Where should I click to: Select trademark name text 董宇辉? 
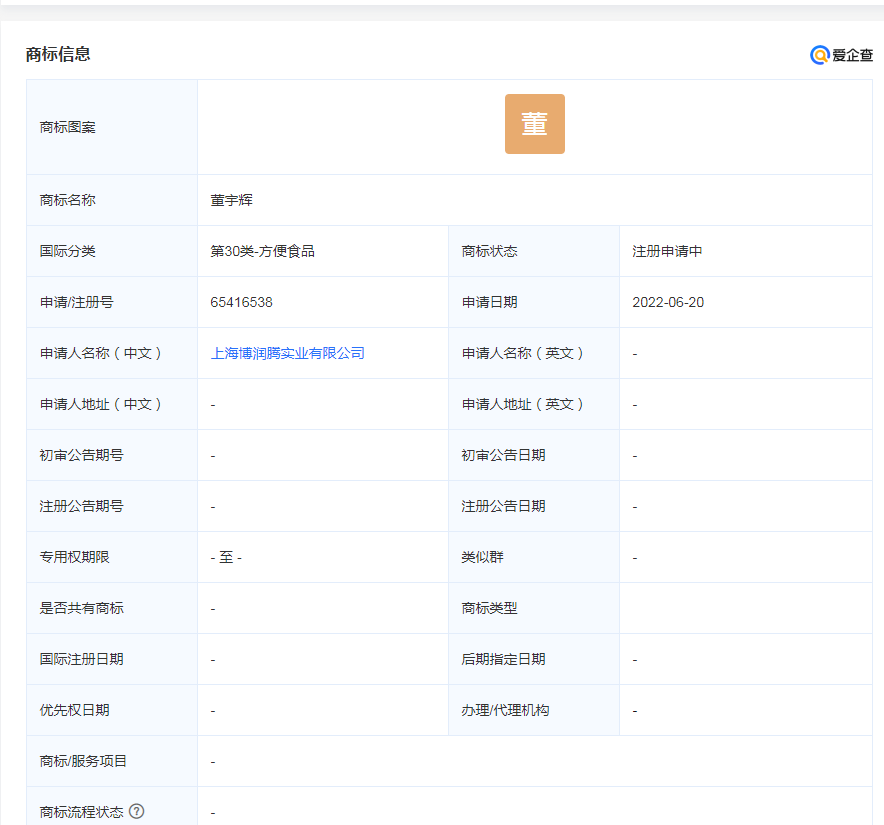point(232,200)
